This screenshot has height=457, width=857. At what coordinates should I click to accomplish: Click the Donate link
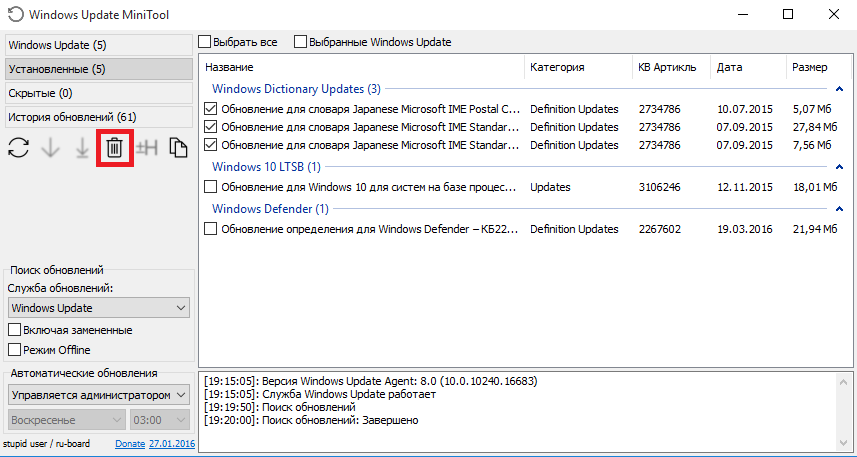(130, 443)
